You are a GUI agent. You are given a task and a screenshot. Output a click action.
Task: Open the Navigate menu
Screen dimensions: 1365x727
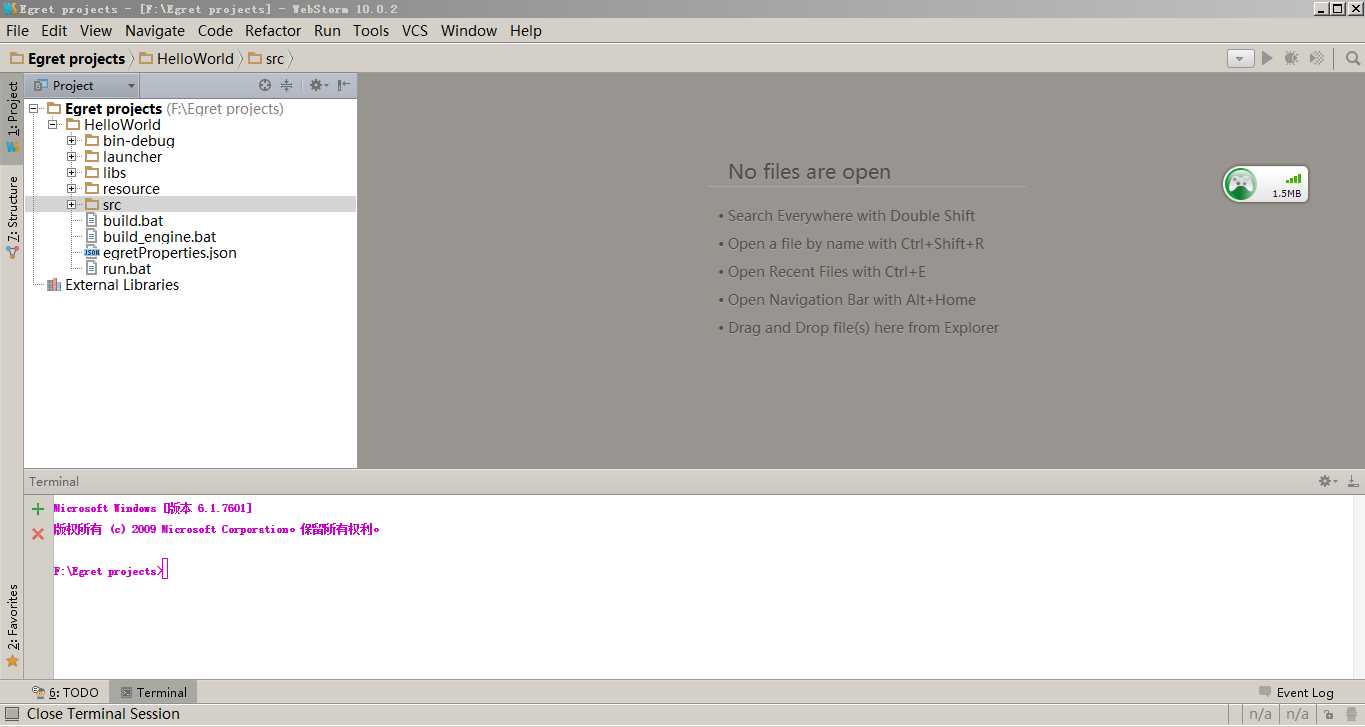(155, 31)
